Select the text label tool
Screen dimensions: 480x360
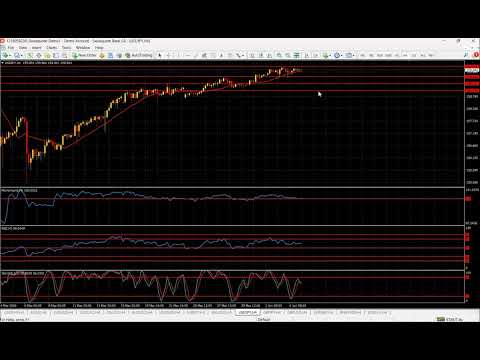[230, 55]
